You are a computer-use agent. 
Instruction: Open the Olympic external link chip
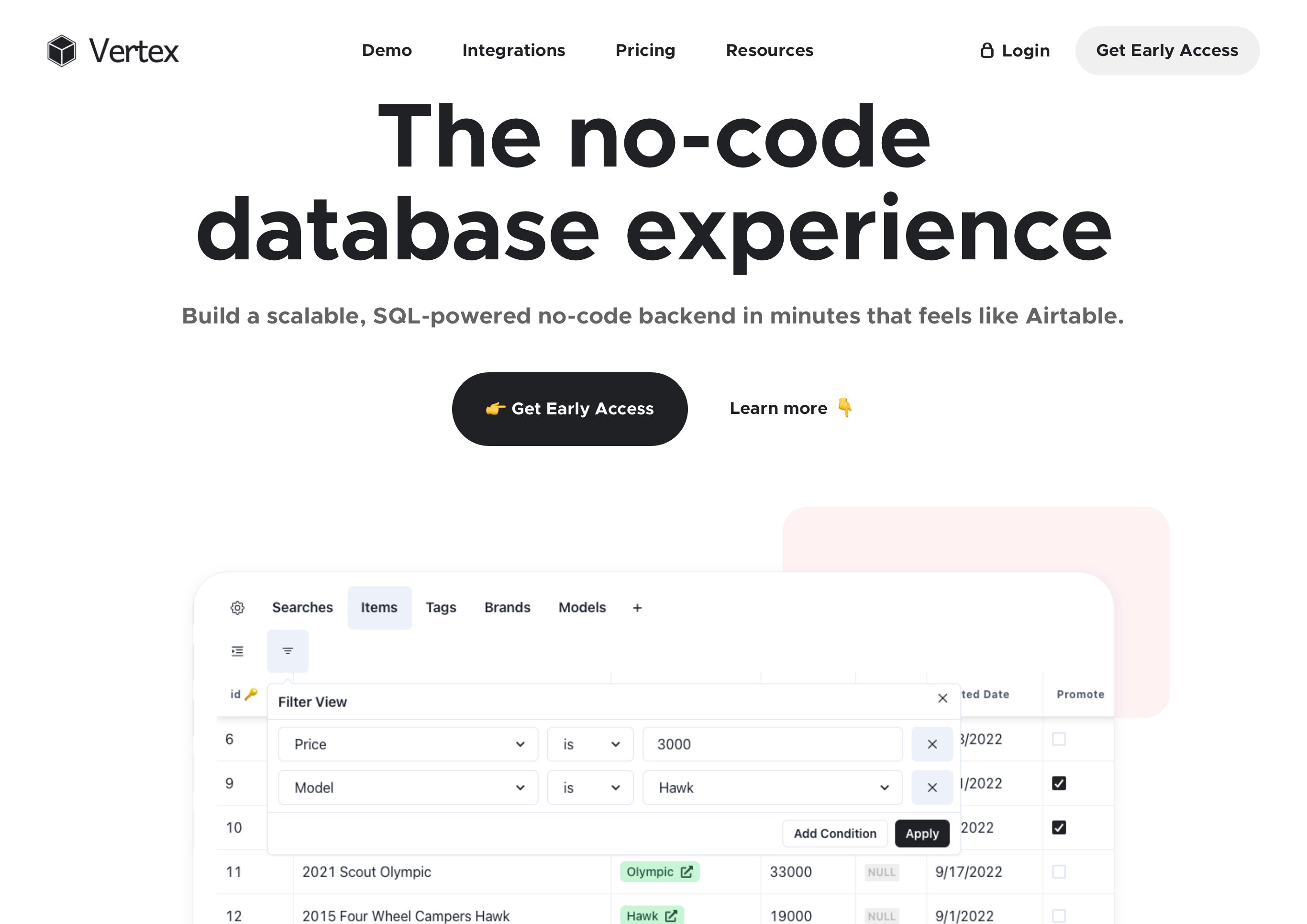[659, 872]
